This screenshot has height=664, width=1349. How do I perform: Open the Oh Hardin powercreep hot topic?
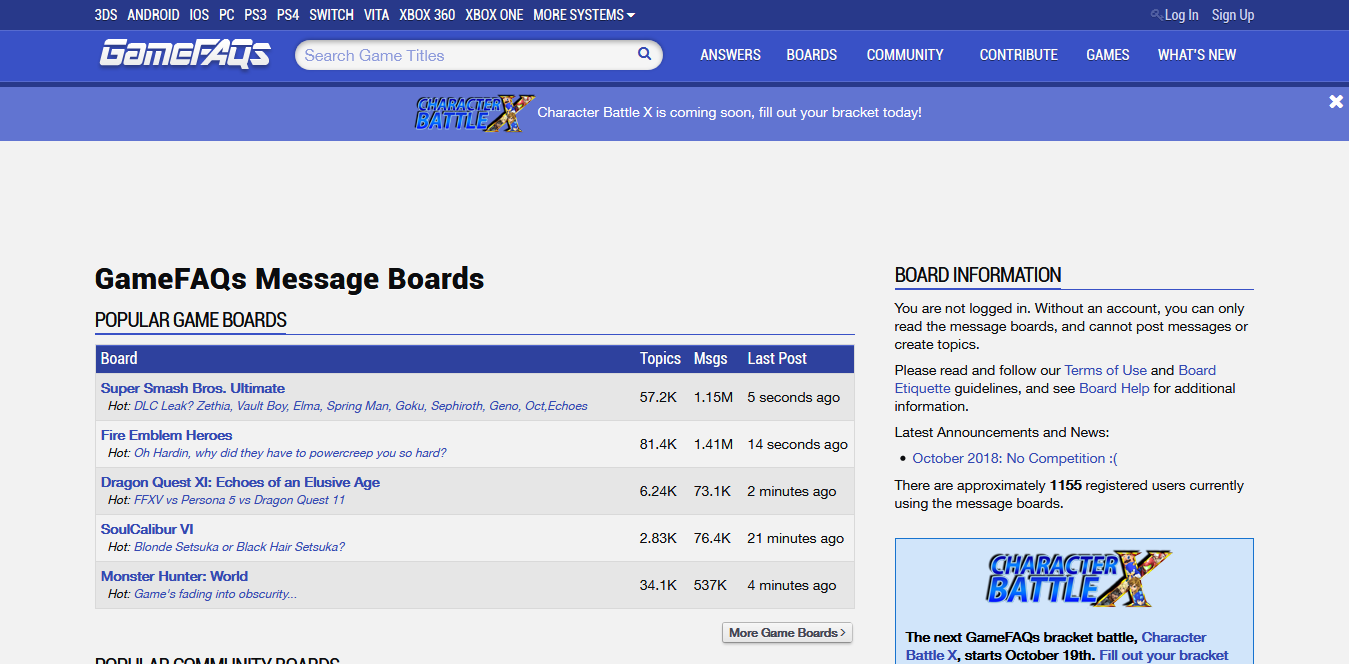pos(290,453)
